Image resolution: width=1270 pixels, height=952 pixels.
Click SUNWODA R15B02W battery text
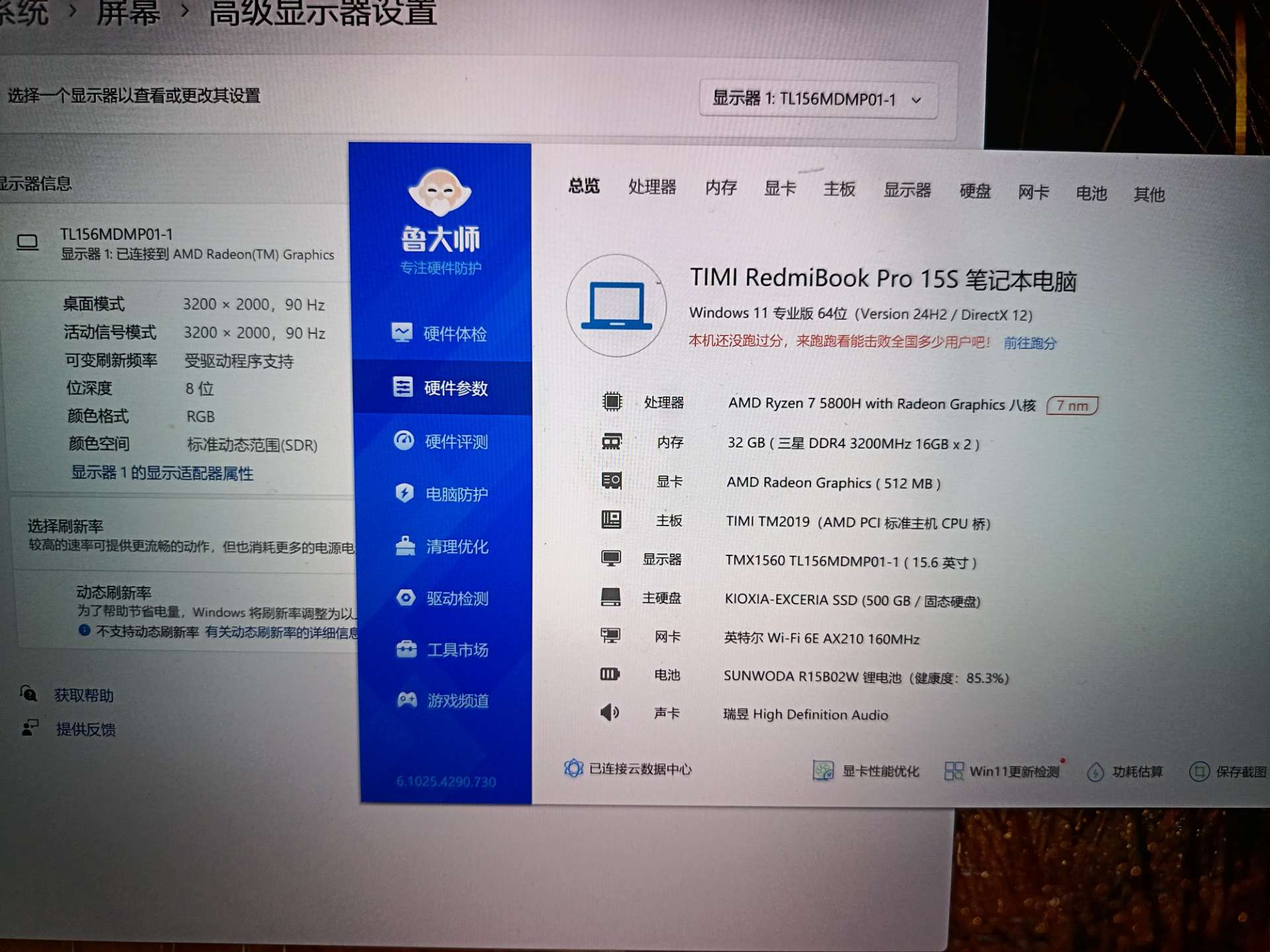pos(866,676)
